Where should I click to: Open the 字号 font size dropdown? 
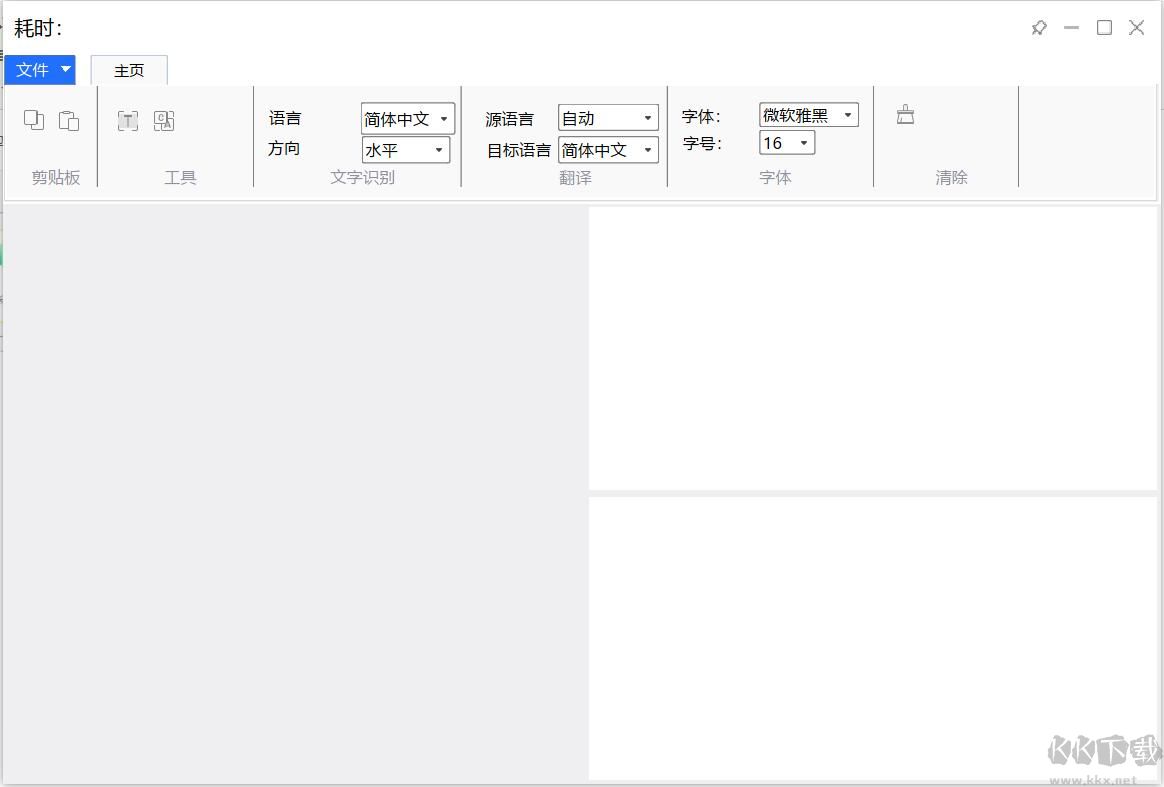(x=802, y=143)
